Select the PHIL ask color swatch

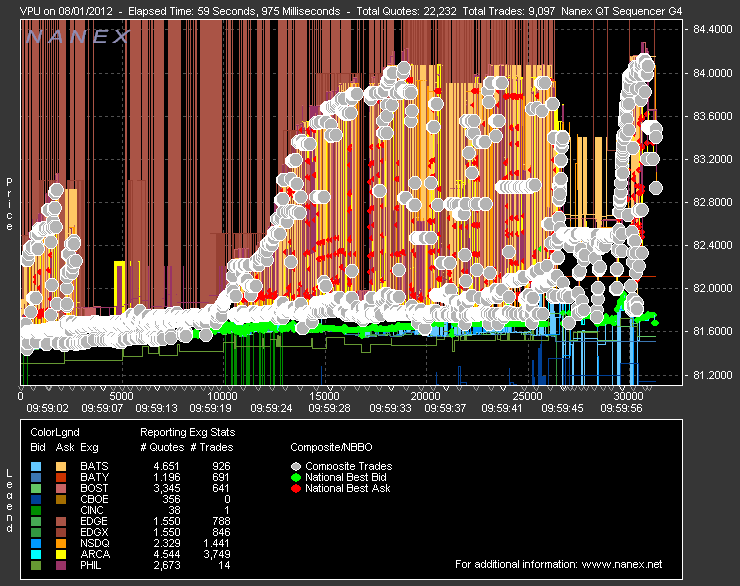(x=61, y=565)
